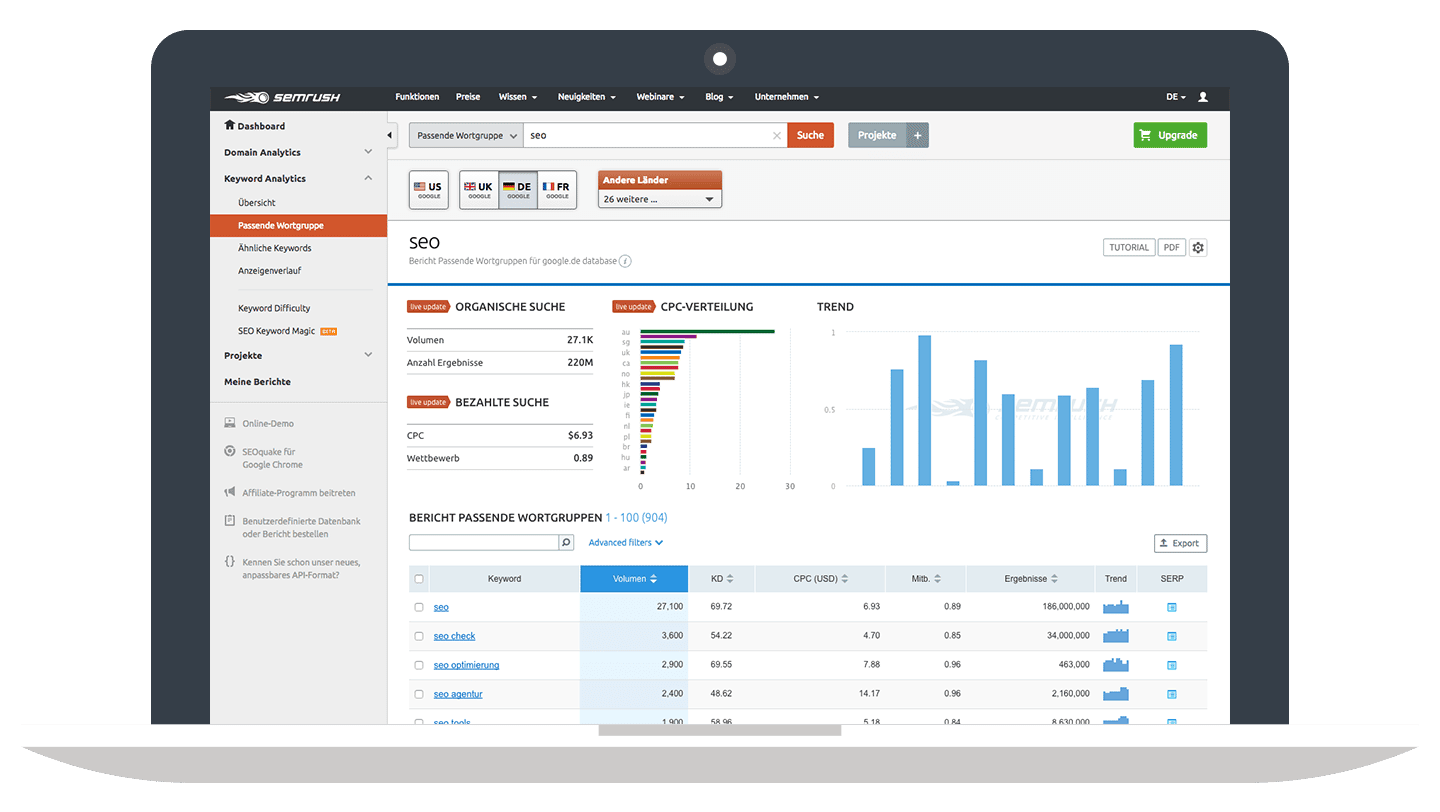Open the user account icon
The image size is (1440, 812).
pos(1203,97)
